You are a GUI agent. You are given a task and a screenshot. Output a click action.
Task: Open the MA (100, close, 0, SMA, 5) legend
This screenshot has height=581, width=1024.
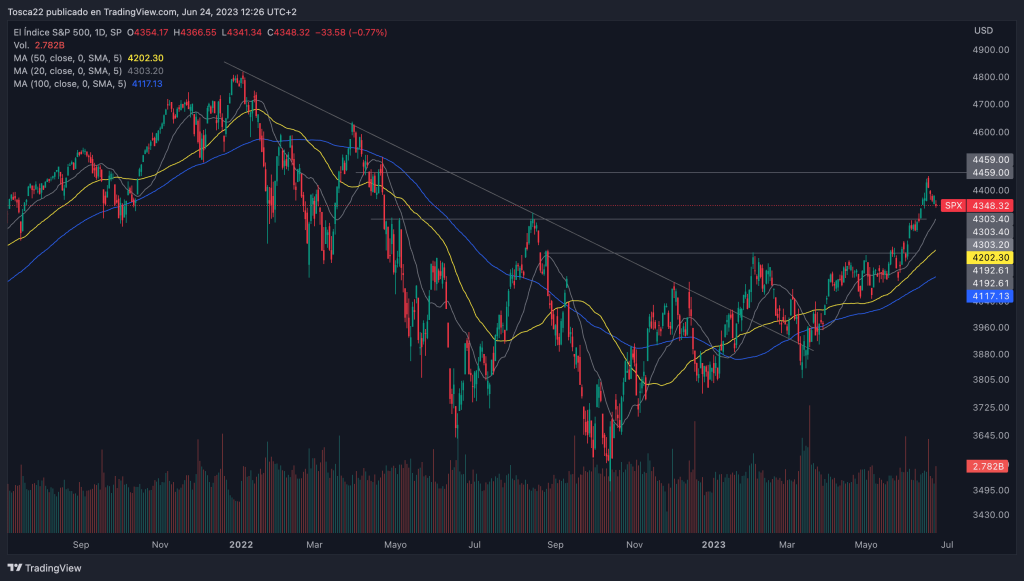(x=70, y=84)
